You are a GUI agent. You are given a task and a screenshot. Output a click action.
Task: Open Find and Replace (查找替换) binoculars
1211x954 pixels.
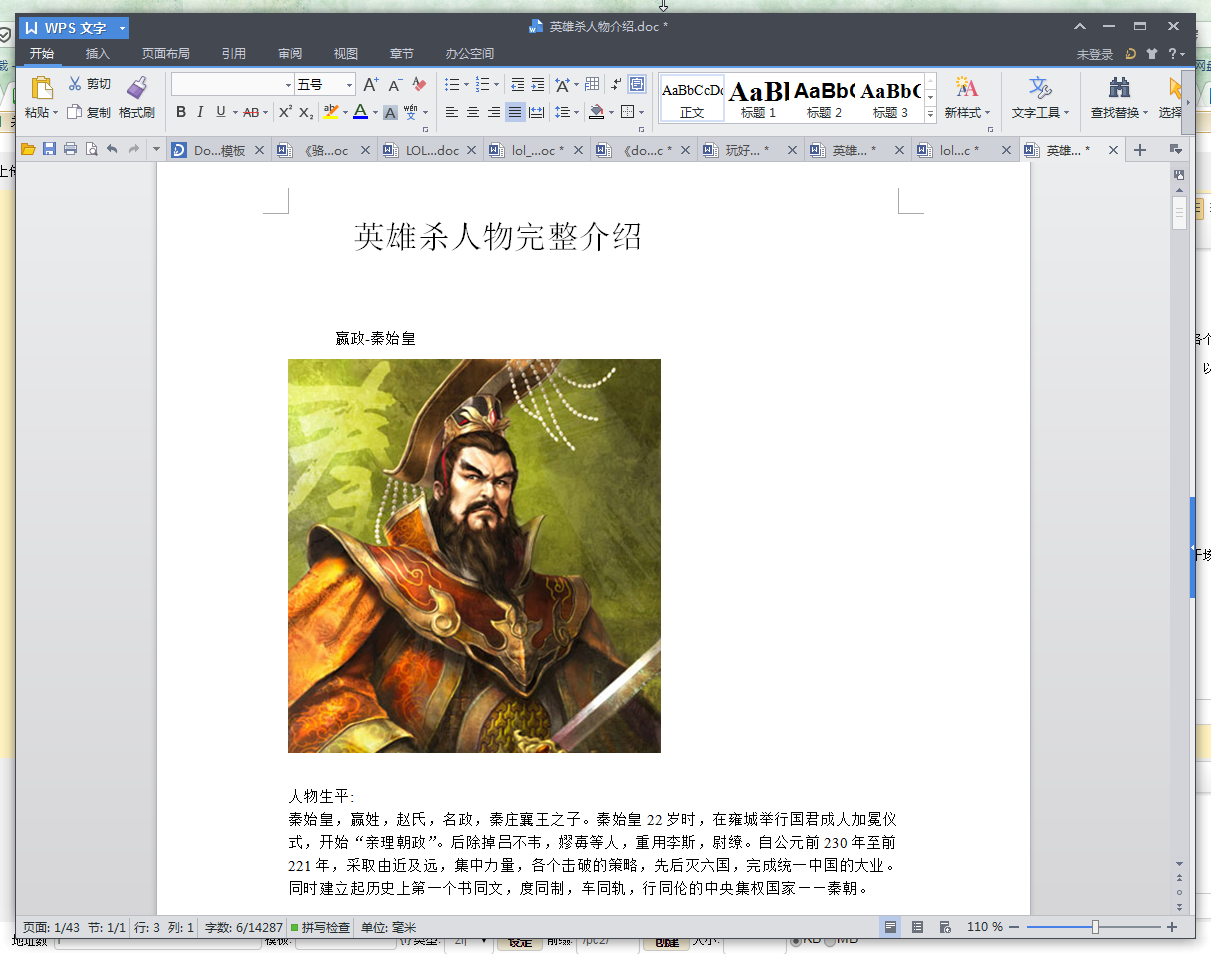click(1120, 88)
